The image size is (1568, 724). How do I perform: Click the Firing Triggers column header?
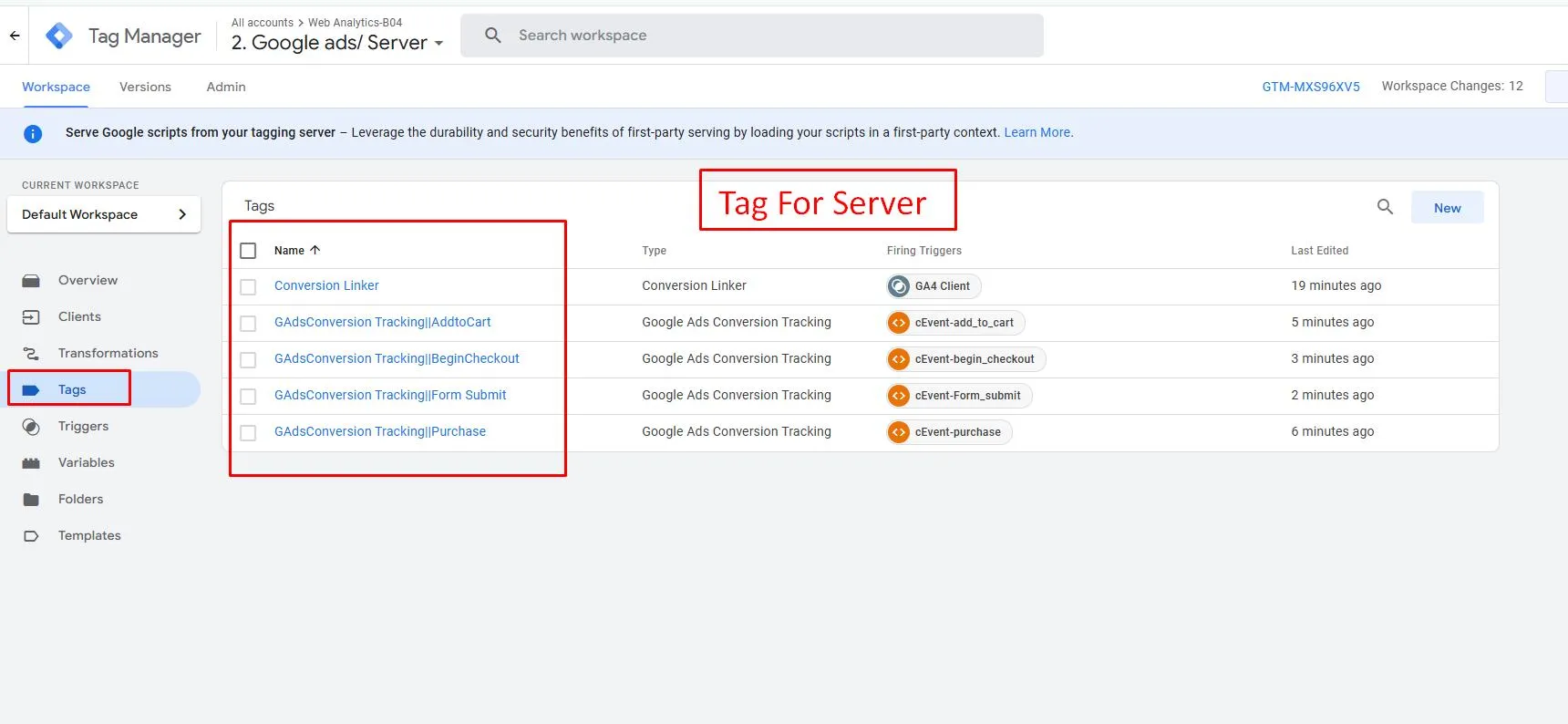click(923, 251)
